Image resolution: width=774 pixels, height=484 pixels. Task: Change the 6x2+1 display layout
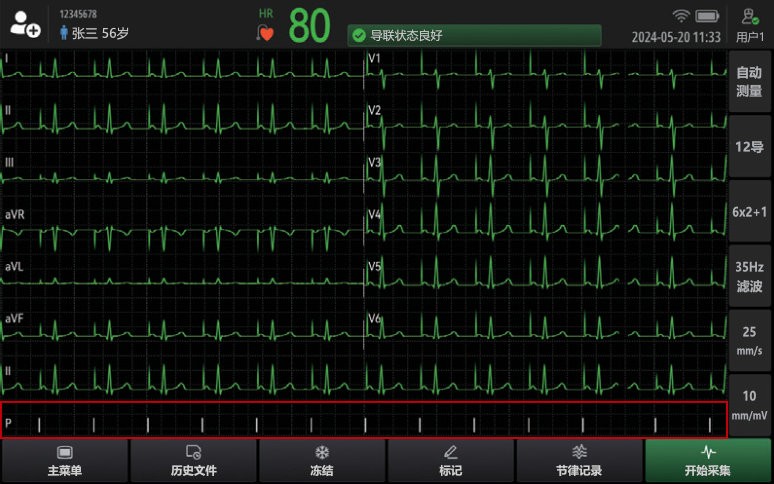(x=749, y=211)
